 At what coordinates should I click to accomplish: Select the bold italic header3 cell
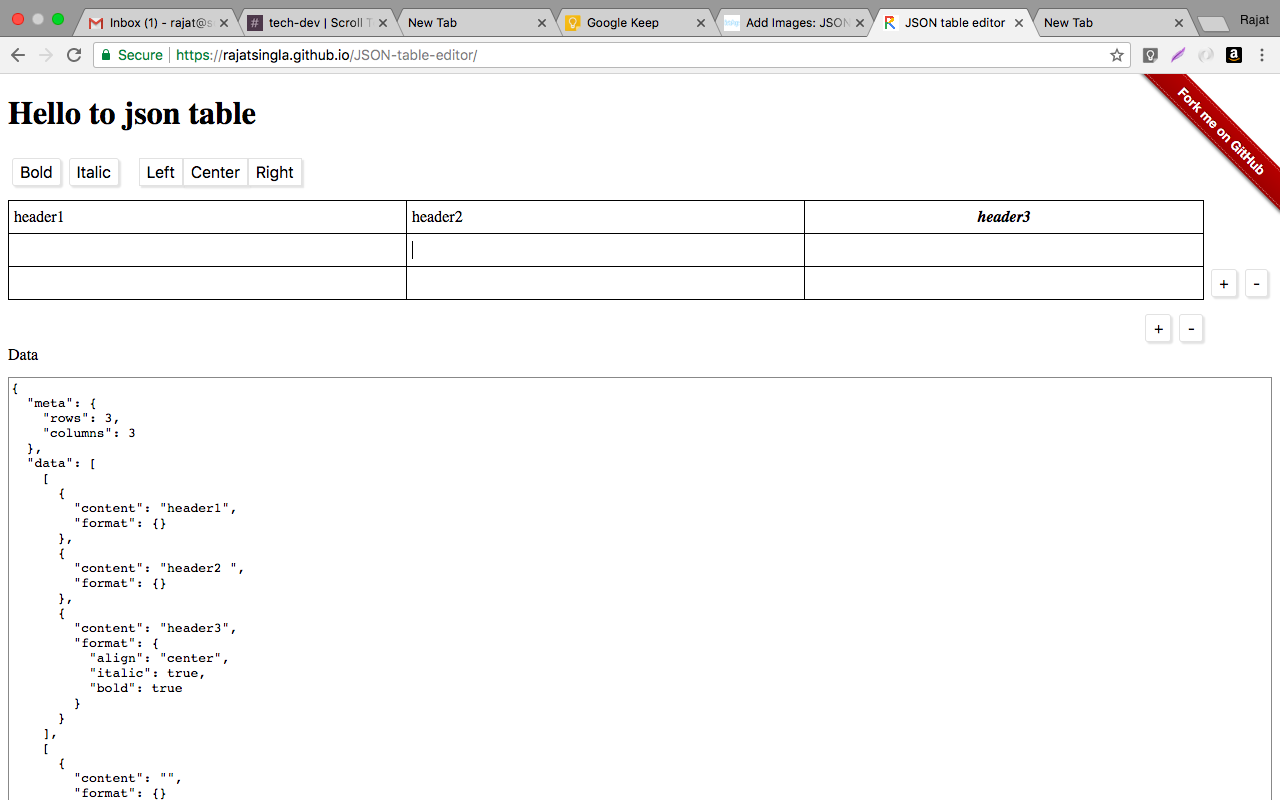[1004, 217]
